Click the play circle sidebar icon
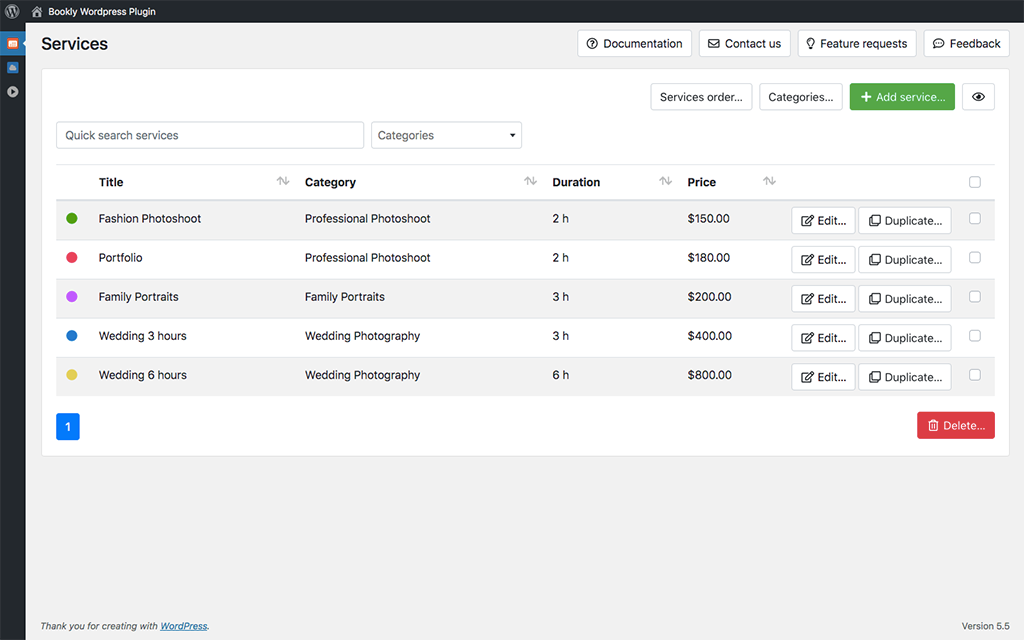1024x640 pixels. [x=12, y=91]
